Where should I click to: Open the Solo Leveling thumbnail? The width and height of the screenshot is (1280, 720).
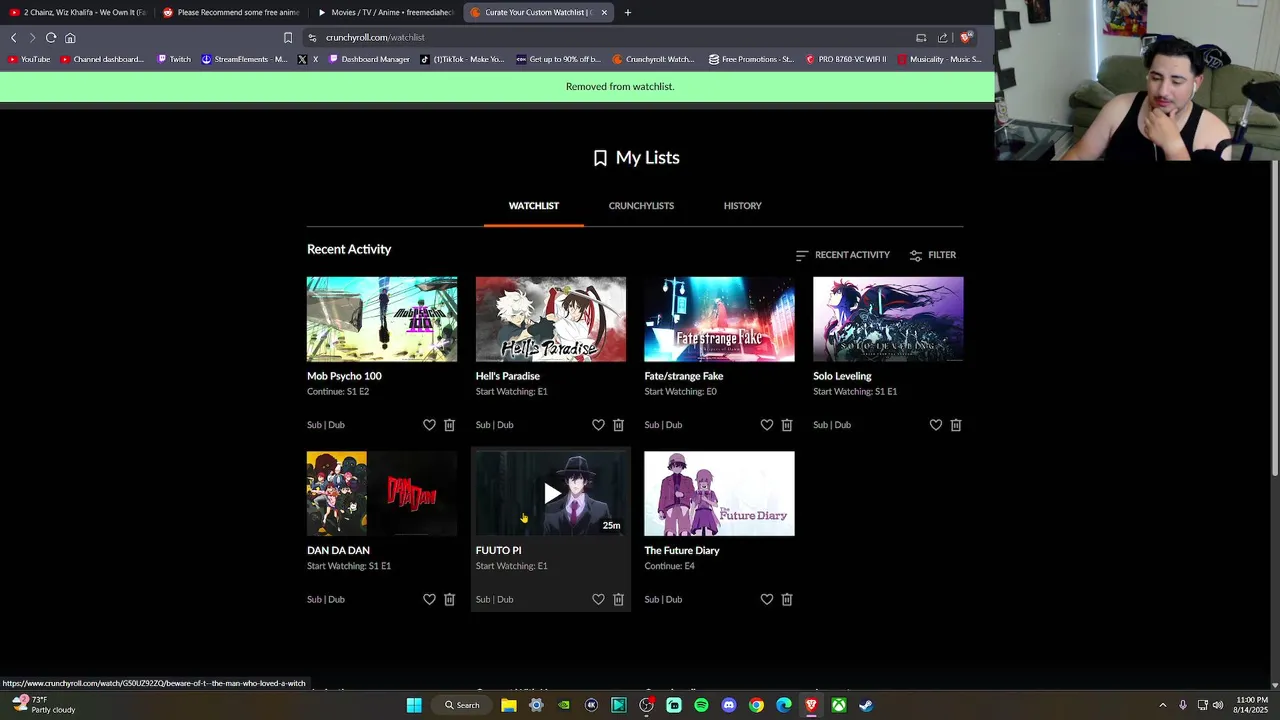point(888,319)
